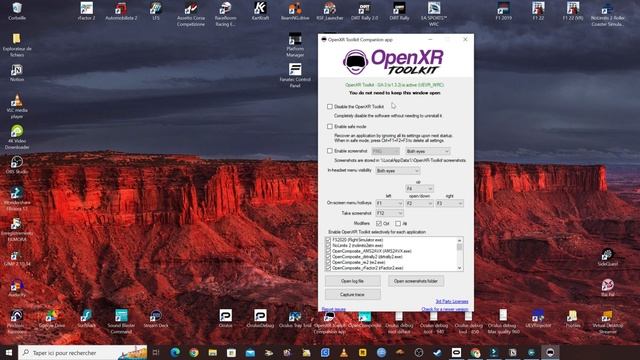Tick the Enable screenshot checkbox
Image resolution: width=640 pixels, height=360 pixels.
click(x=330, y=151)
